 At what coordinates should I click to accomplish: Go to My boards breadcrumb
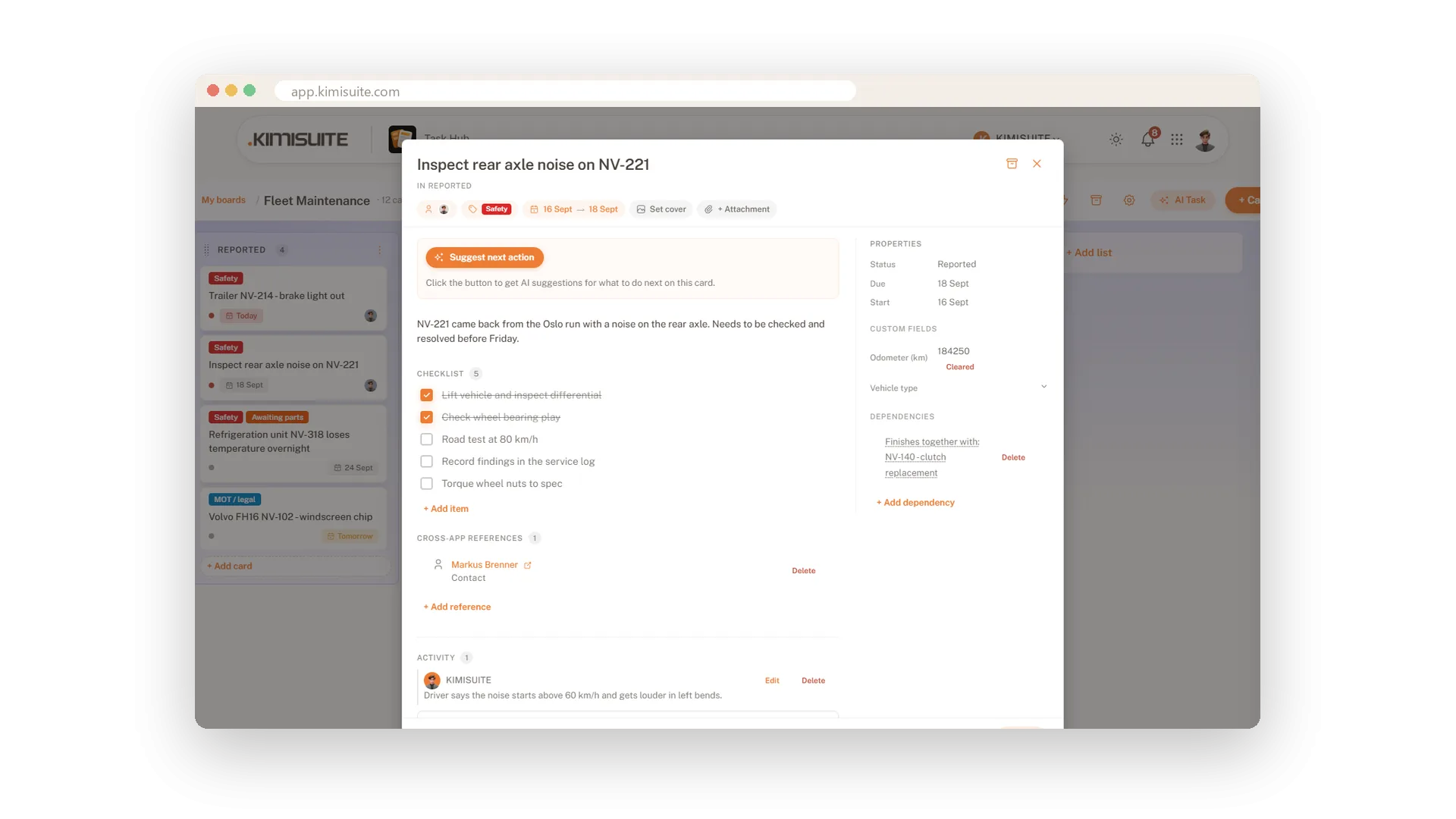point(224,200)
